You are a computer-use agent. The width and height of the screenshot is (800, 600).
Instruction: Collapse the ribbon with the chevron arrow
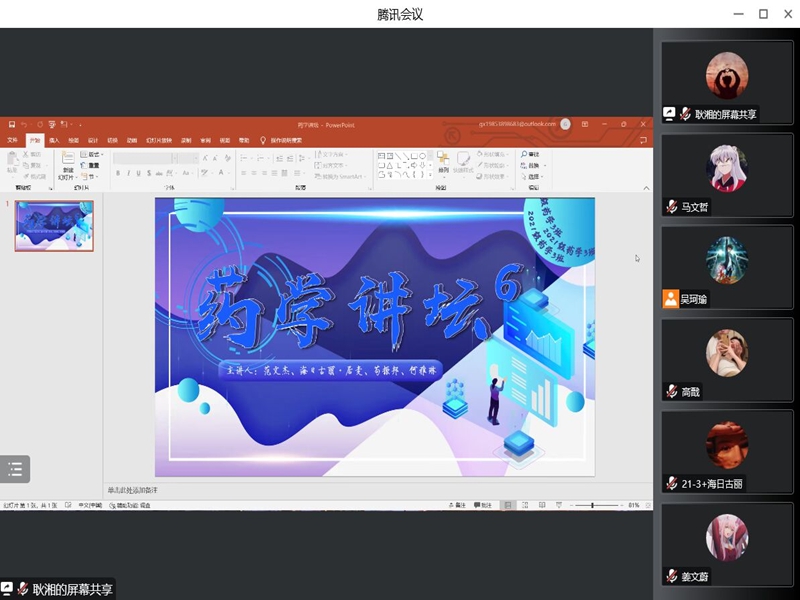[x=645, y=188]
